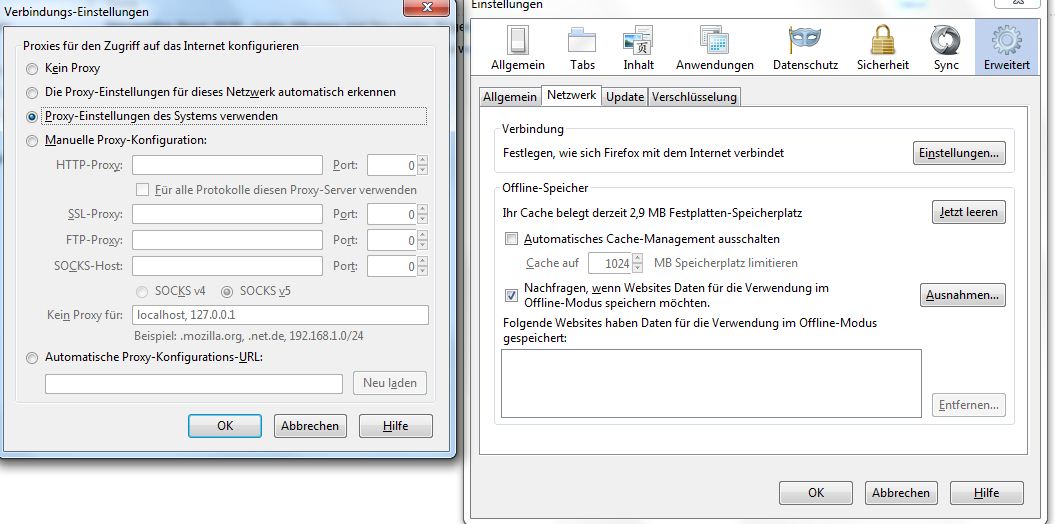Viewport: 1055px width, 524px height.
Task: Switch to the Update sub-tab
Action: pyautogui.click(x=625, y=97)
